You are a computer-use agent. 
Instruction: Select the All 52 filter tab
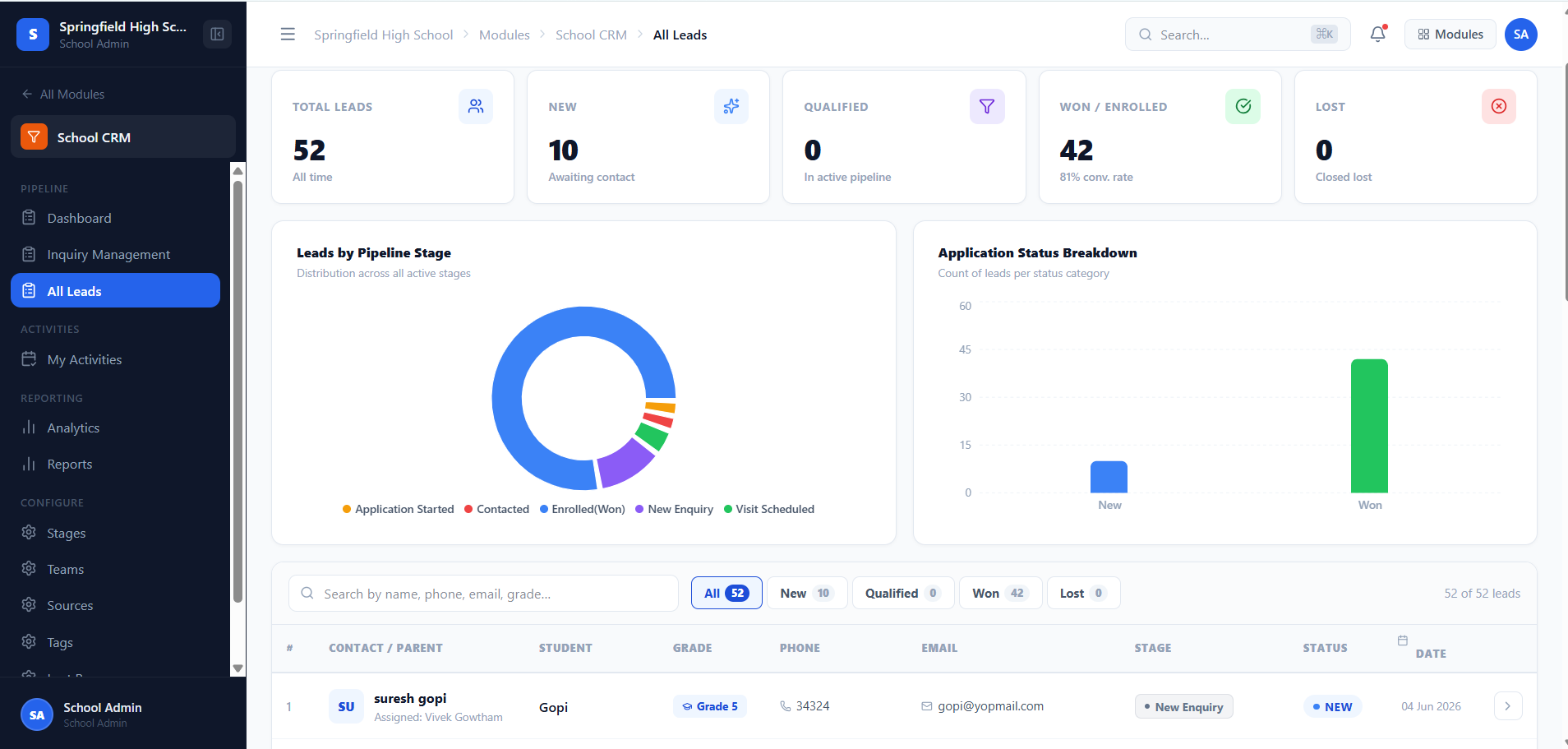coord(726,593)
